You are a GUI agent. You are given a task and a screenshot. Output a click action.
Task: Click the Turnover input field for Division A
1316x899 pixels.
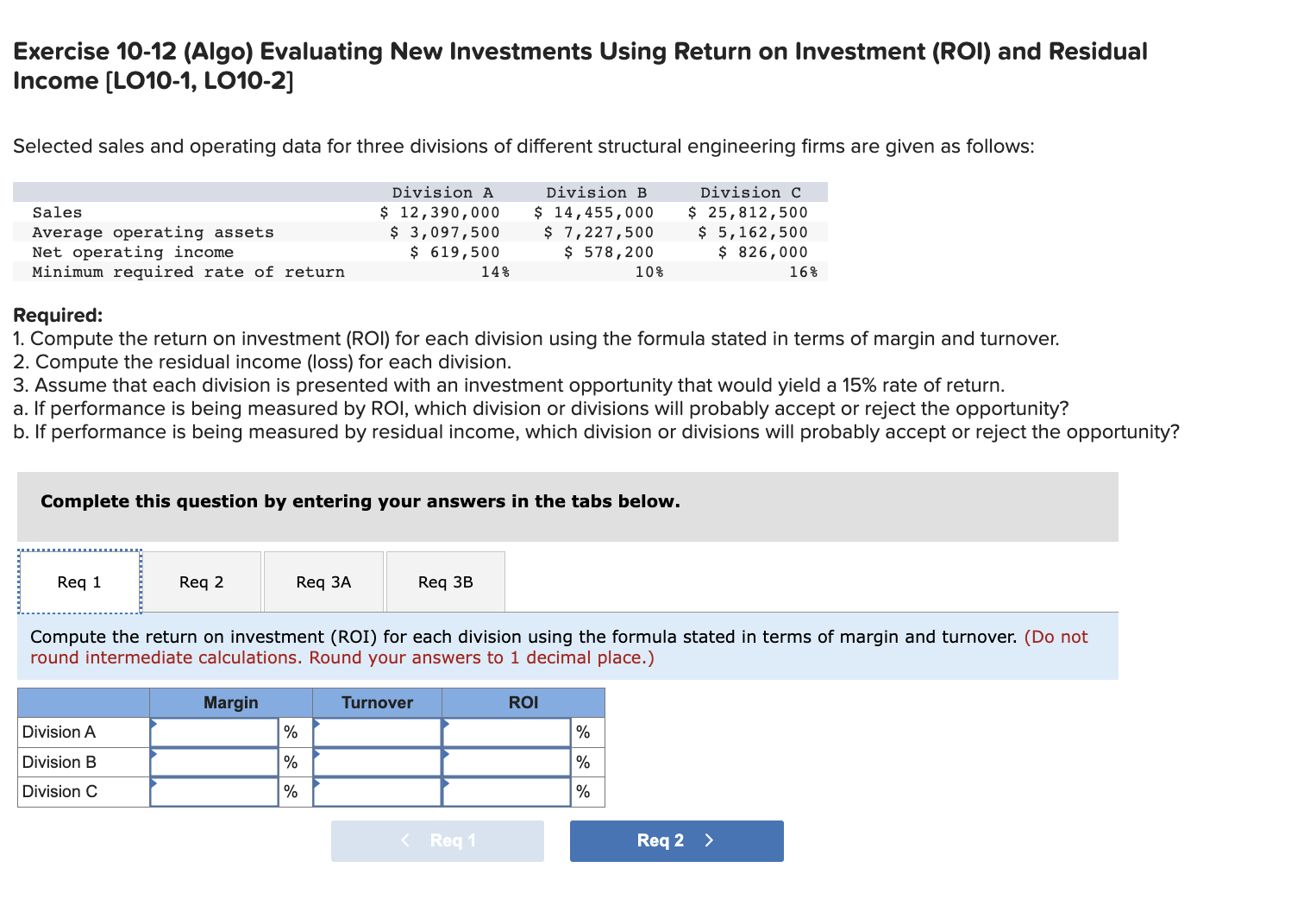[377, 732]
